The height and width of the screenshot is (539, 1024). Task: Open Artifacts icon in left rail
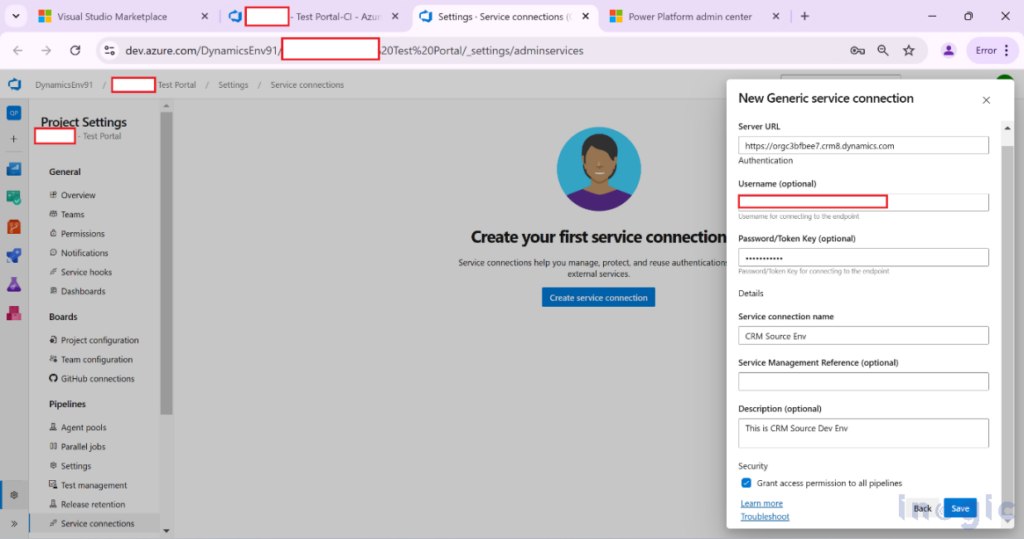(x=14, y=313)
